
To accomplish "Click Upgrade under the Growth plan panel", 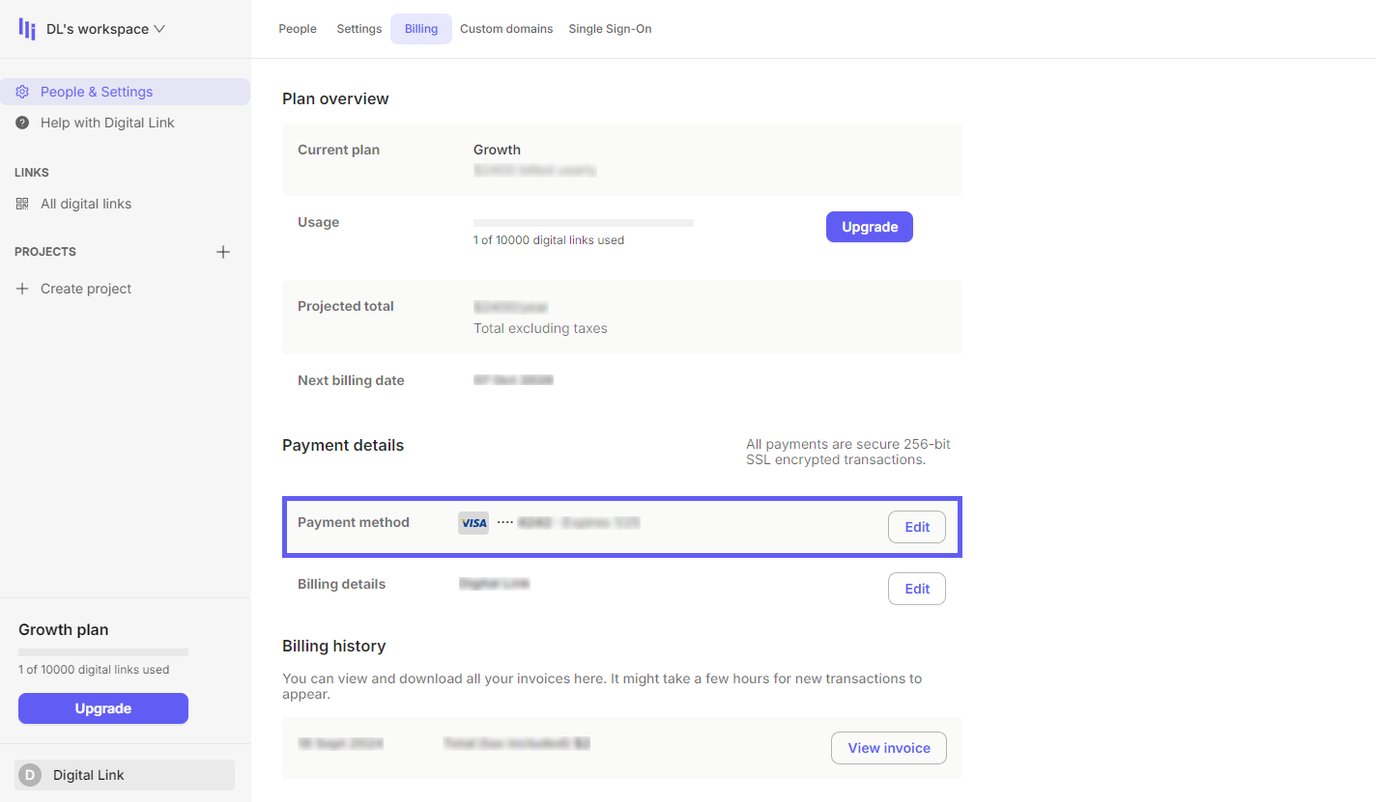I will [102, 708].
